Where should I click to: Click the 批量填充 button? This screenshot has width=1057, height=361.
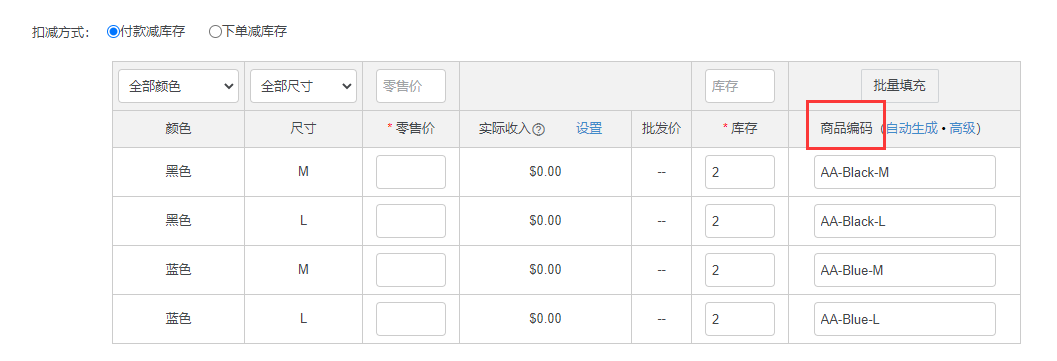(899, 86)
